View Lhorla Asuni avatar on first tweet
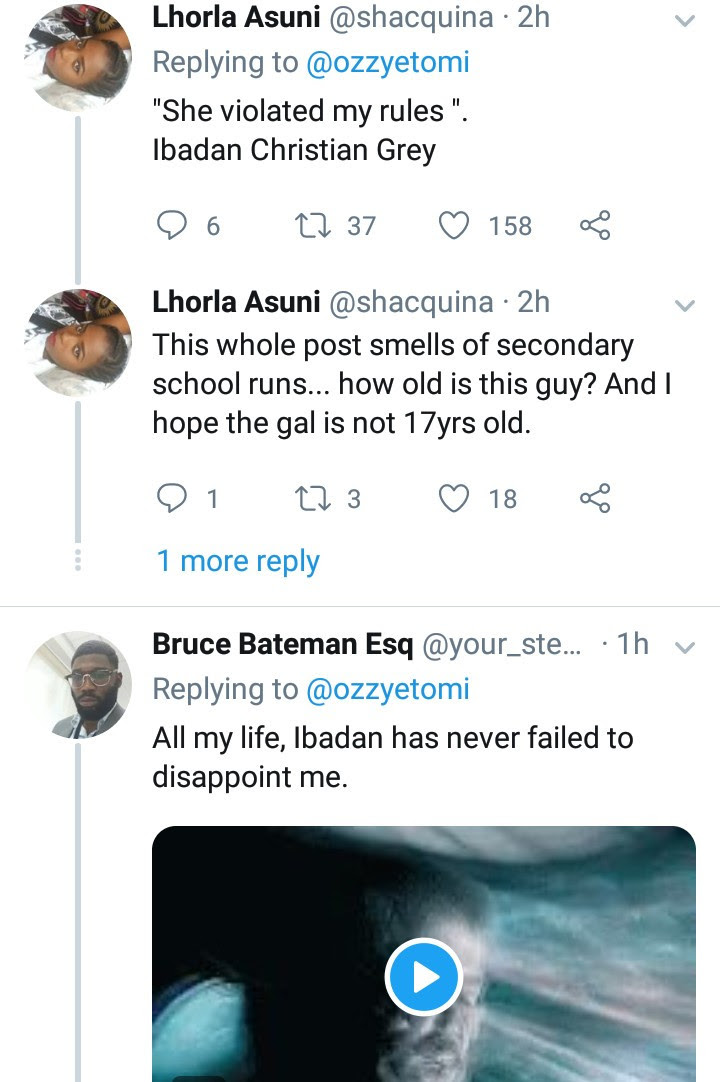 (x=76, y=60)
